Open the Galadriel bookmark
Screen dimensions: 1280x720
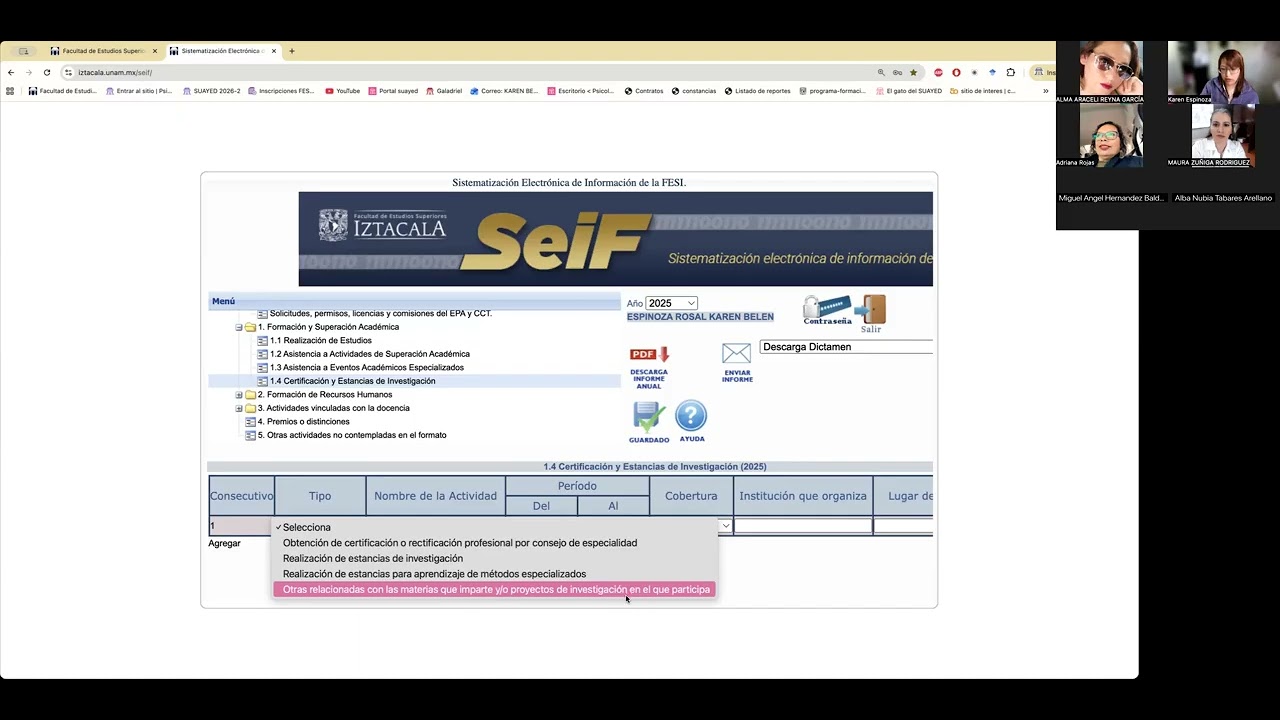click(x=444, y=91)
